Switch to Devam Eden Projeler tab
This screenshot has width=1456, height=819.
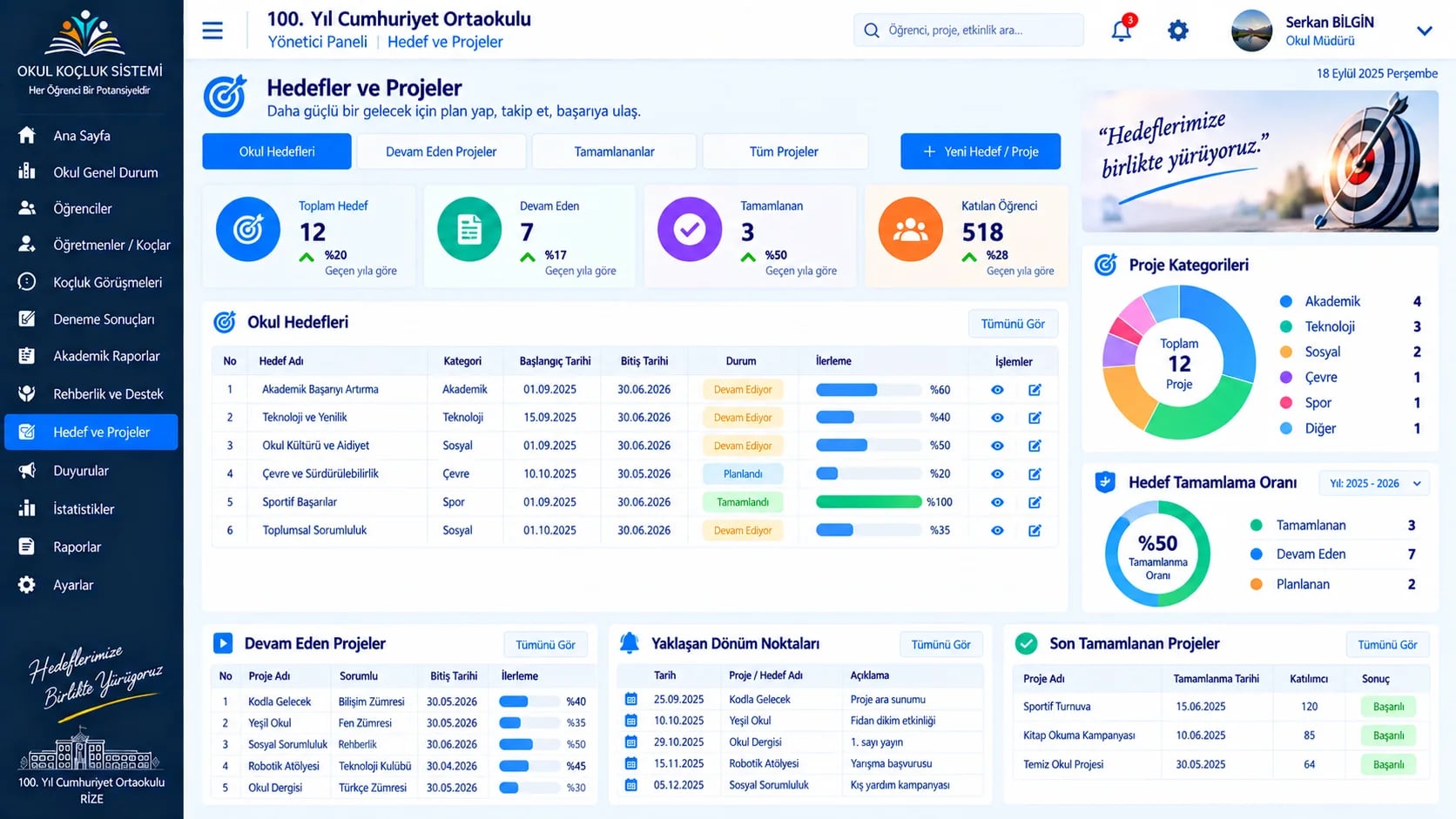coord(442,151)
